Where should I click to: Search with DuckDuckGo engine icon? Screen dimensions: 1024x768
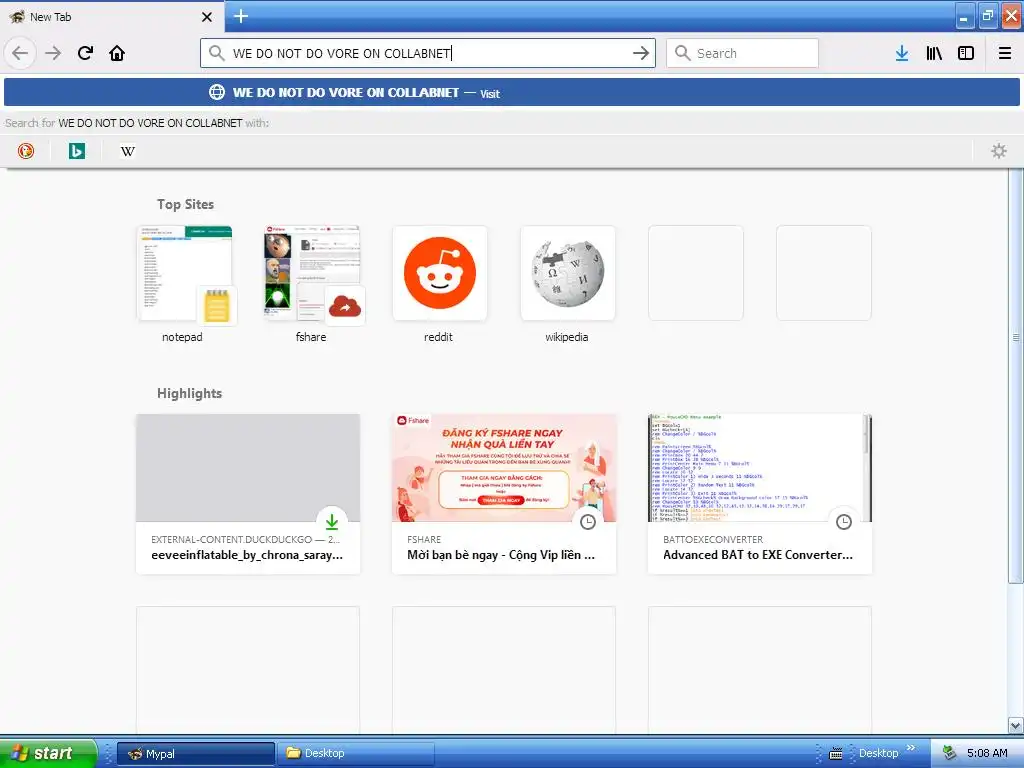click(26, 151)
